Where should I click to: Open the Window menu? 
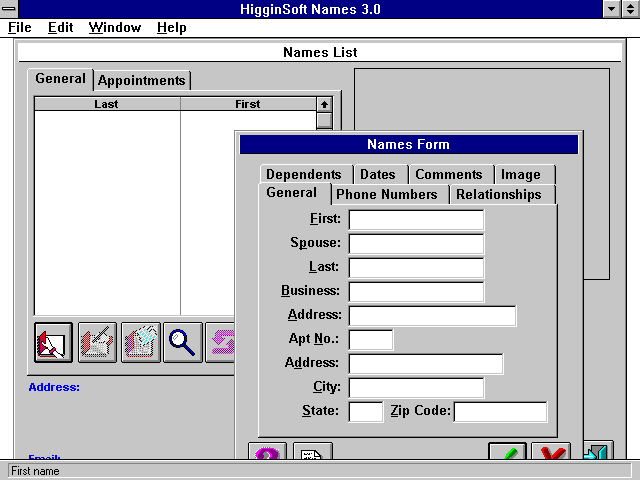click(x=114, y=27)
